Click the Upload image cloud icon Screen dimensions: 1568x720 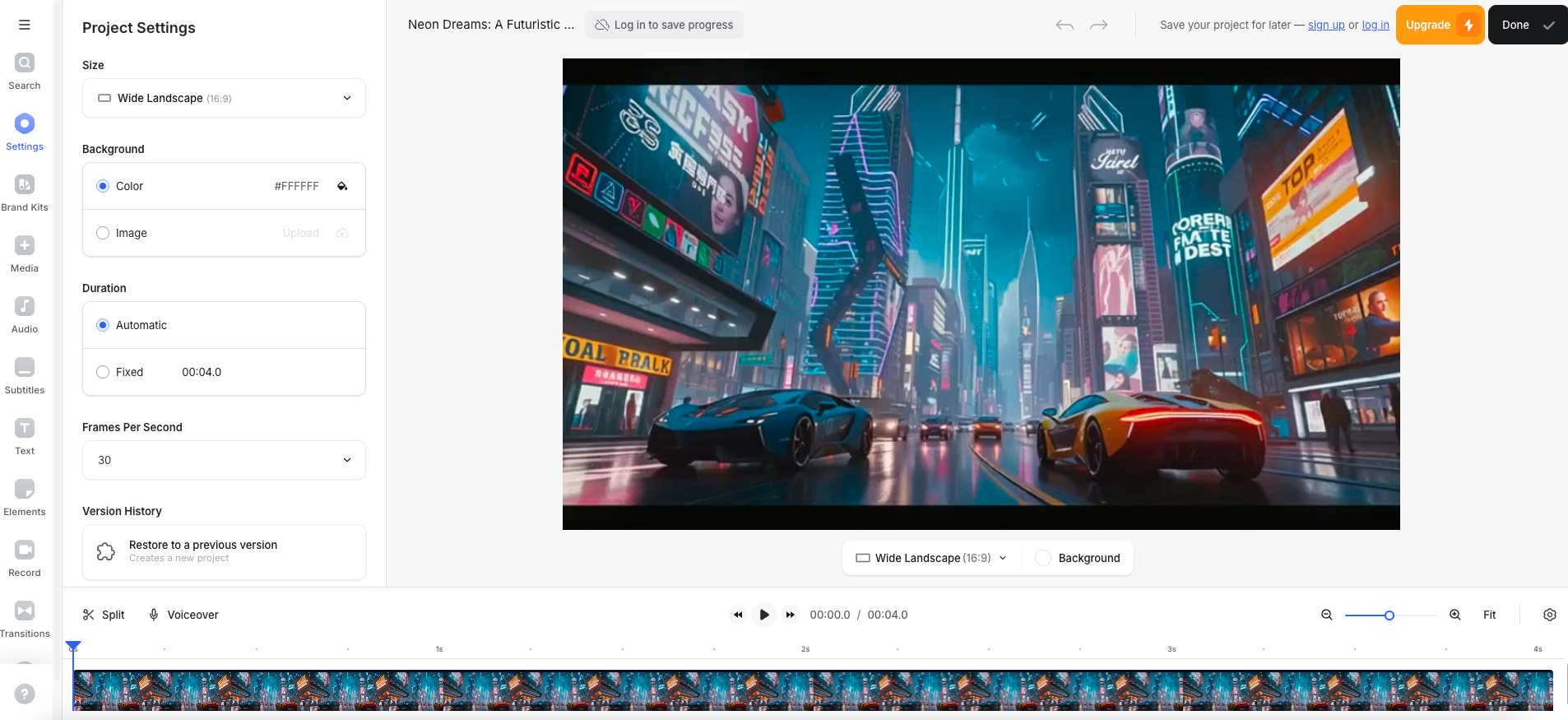[x=342, y=233]
